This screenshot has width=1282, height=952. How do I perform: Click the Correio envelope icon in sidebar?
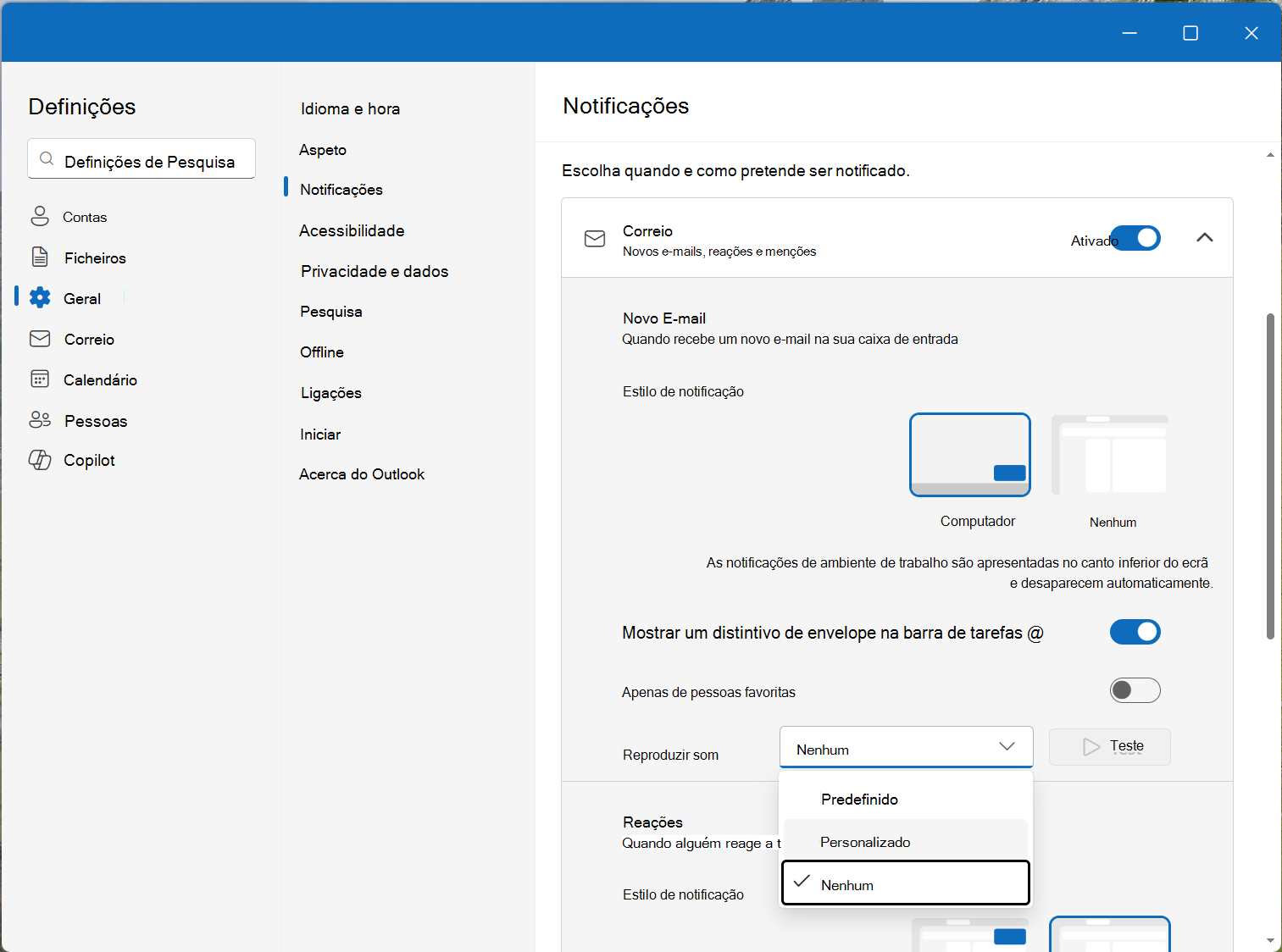point(40,339)
